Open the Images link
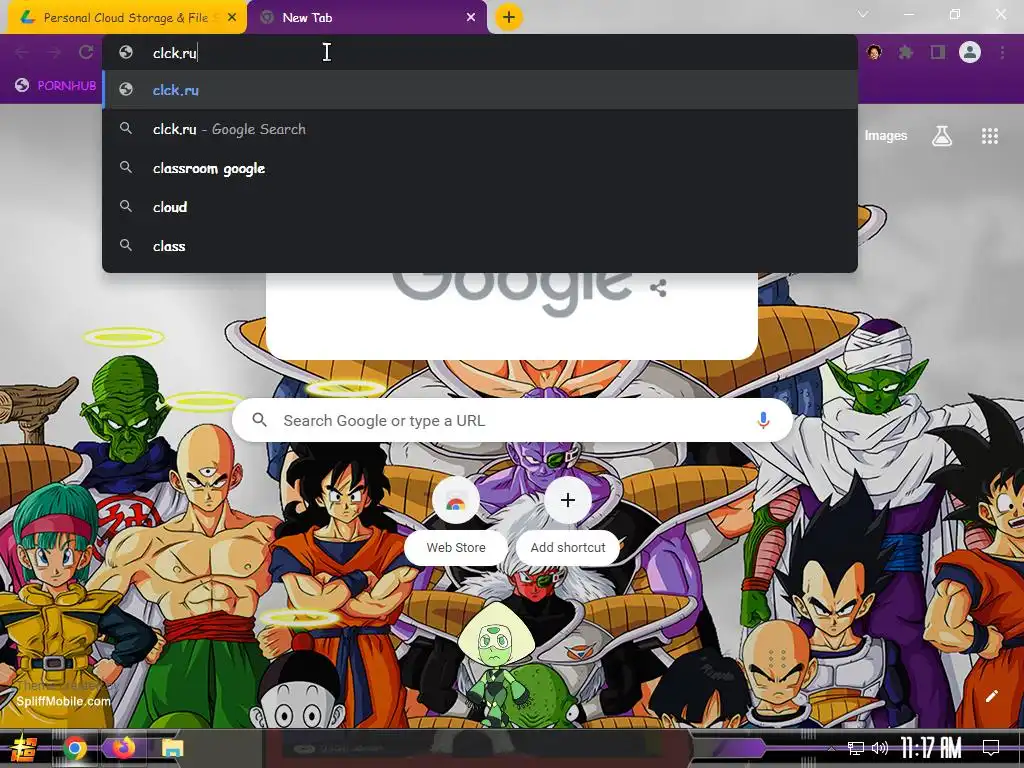The image size is (1024, 768). tap(886, 136)
